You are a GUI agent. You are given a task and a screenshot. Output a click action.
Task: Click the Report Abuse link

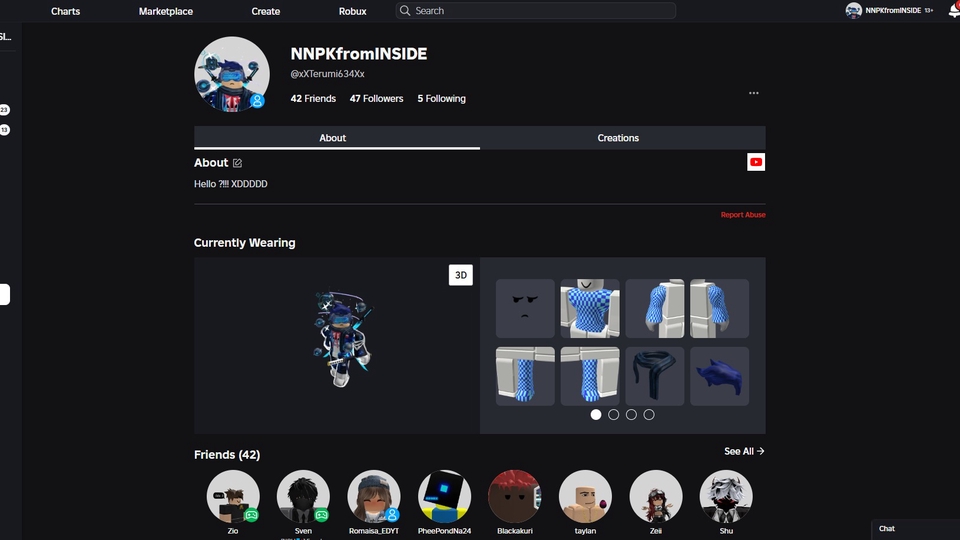[743, 215]
